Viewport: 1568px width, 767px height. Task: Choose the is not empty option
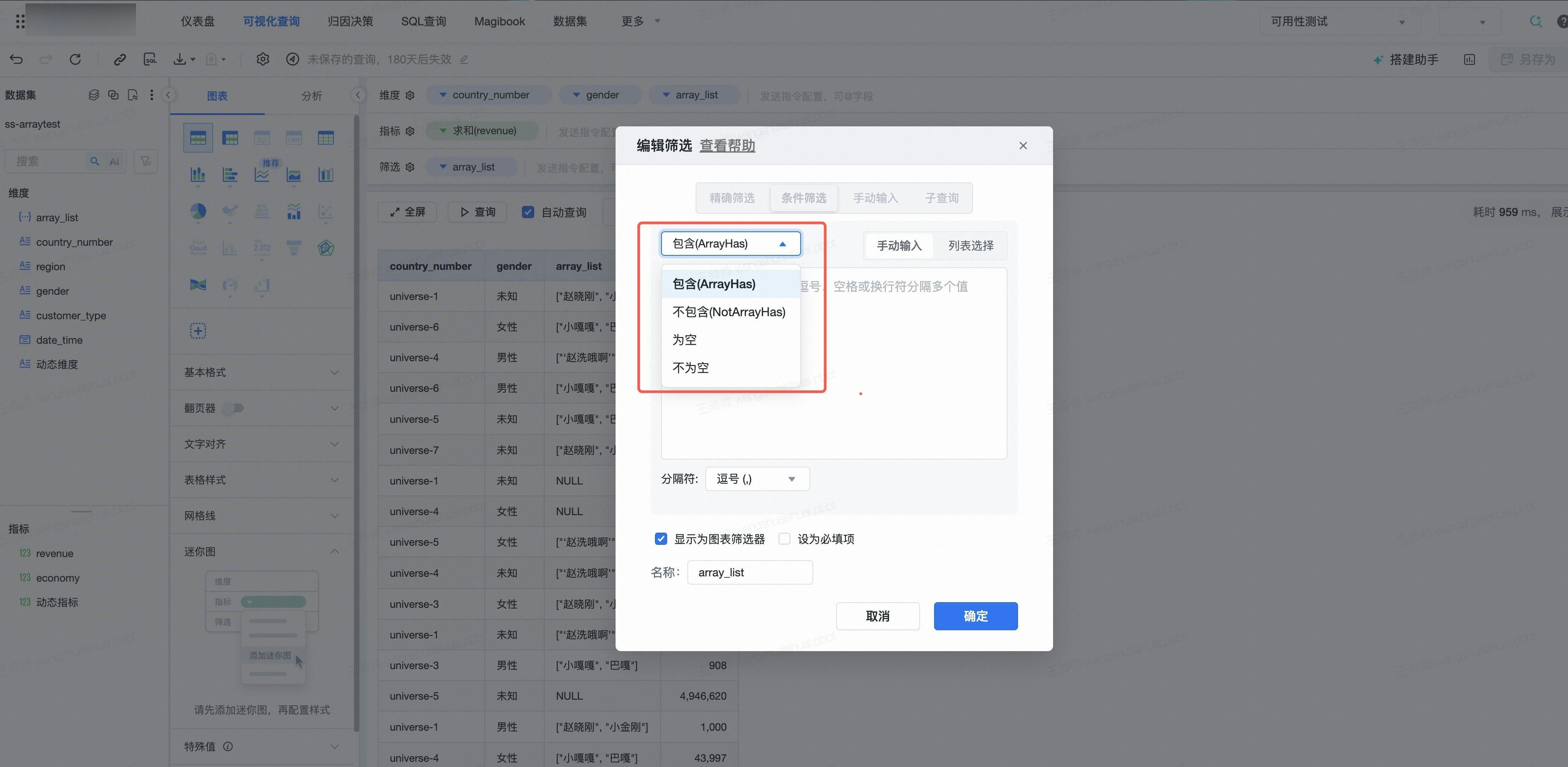tap(731, 368)
